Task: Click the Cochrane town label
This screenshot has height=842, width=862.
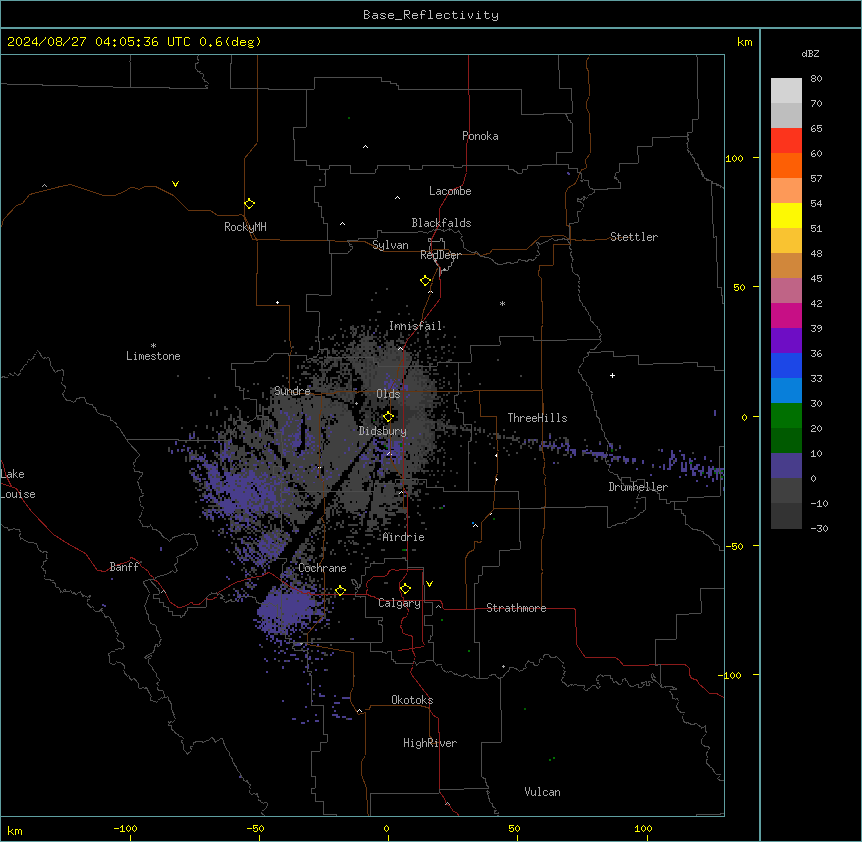Action: [322, 568]
